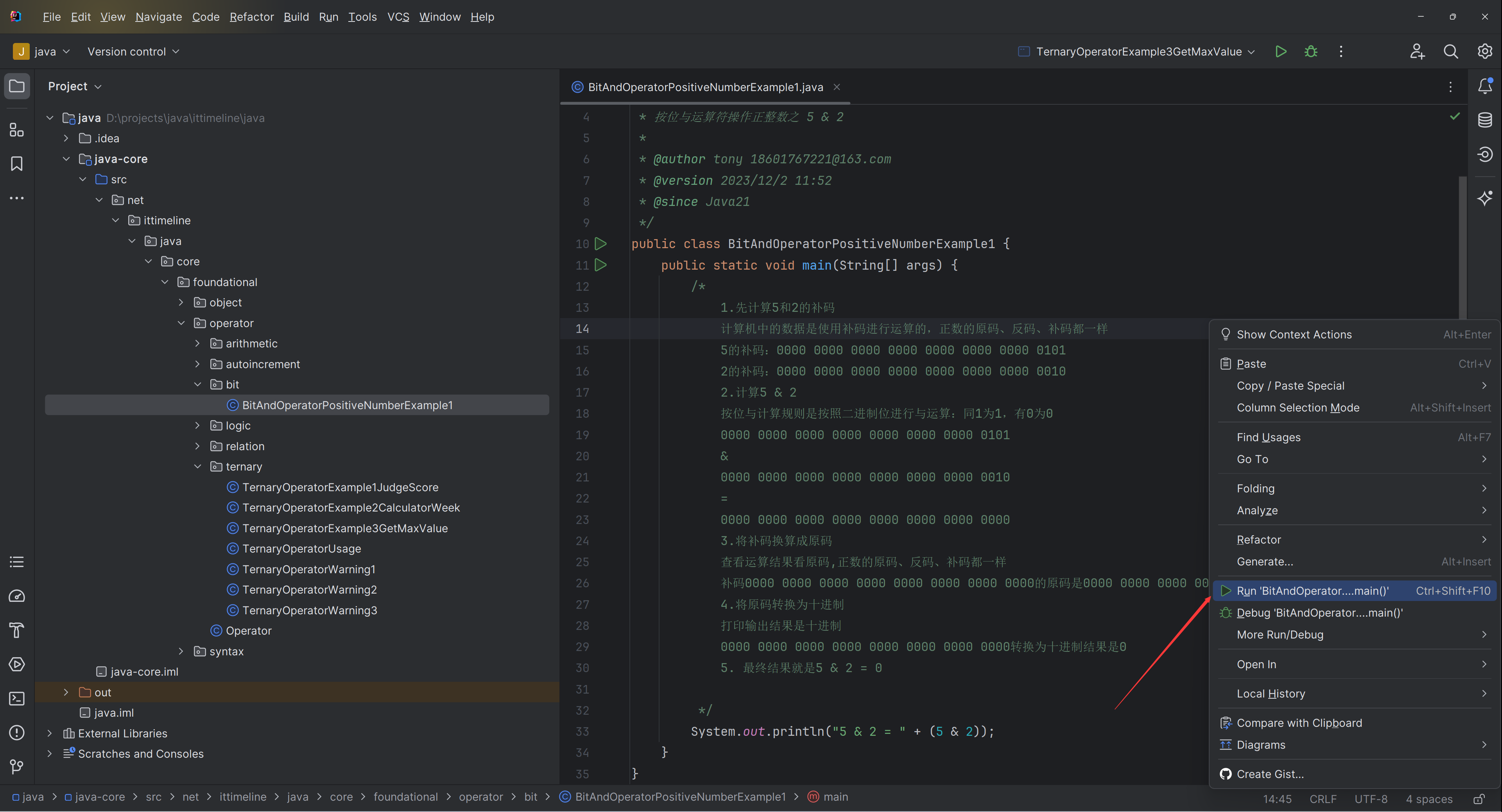Open the Database tool window icon
This screenshot has height=812, width=1502.
(x=1484, y=120)
